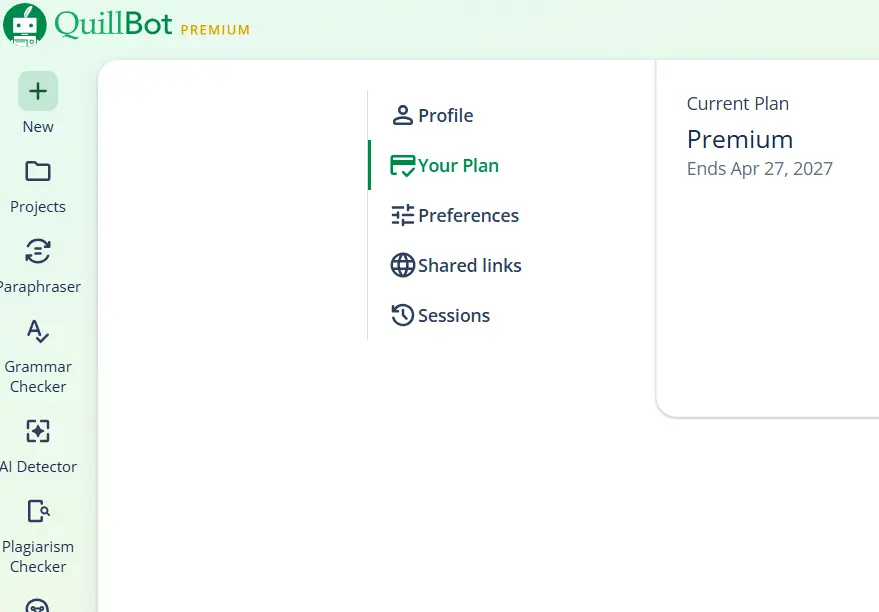Open the Grammar Checker icon
Viewport: 879px width, 612px height.
[38, 331]
